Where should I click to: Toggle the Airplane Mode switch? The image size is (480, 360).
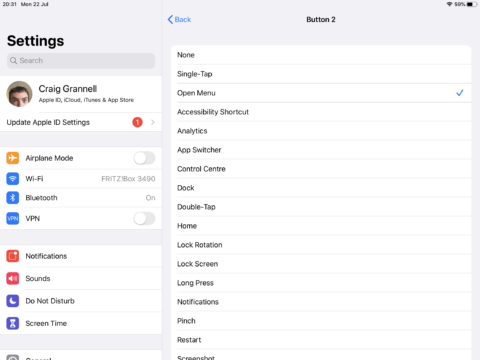coord(144,158)
